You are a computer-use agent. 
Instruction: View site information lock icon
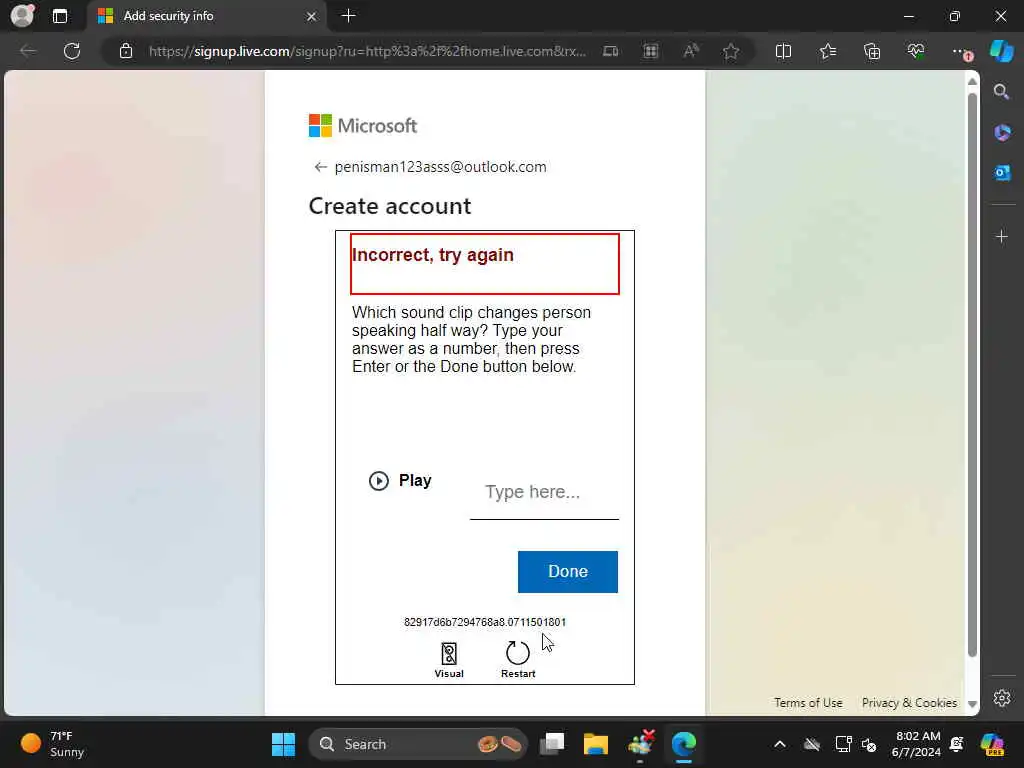point(126,51)
